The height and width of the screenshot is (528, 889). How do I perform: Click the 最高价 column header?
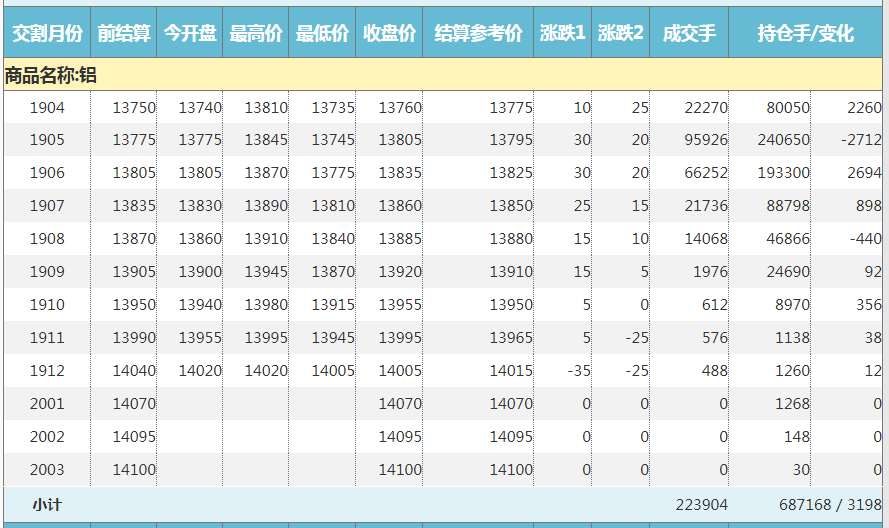[x=256, y=34]
